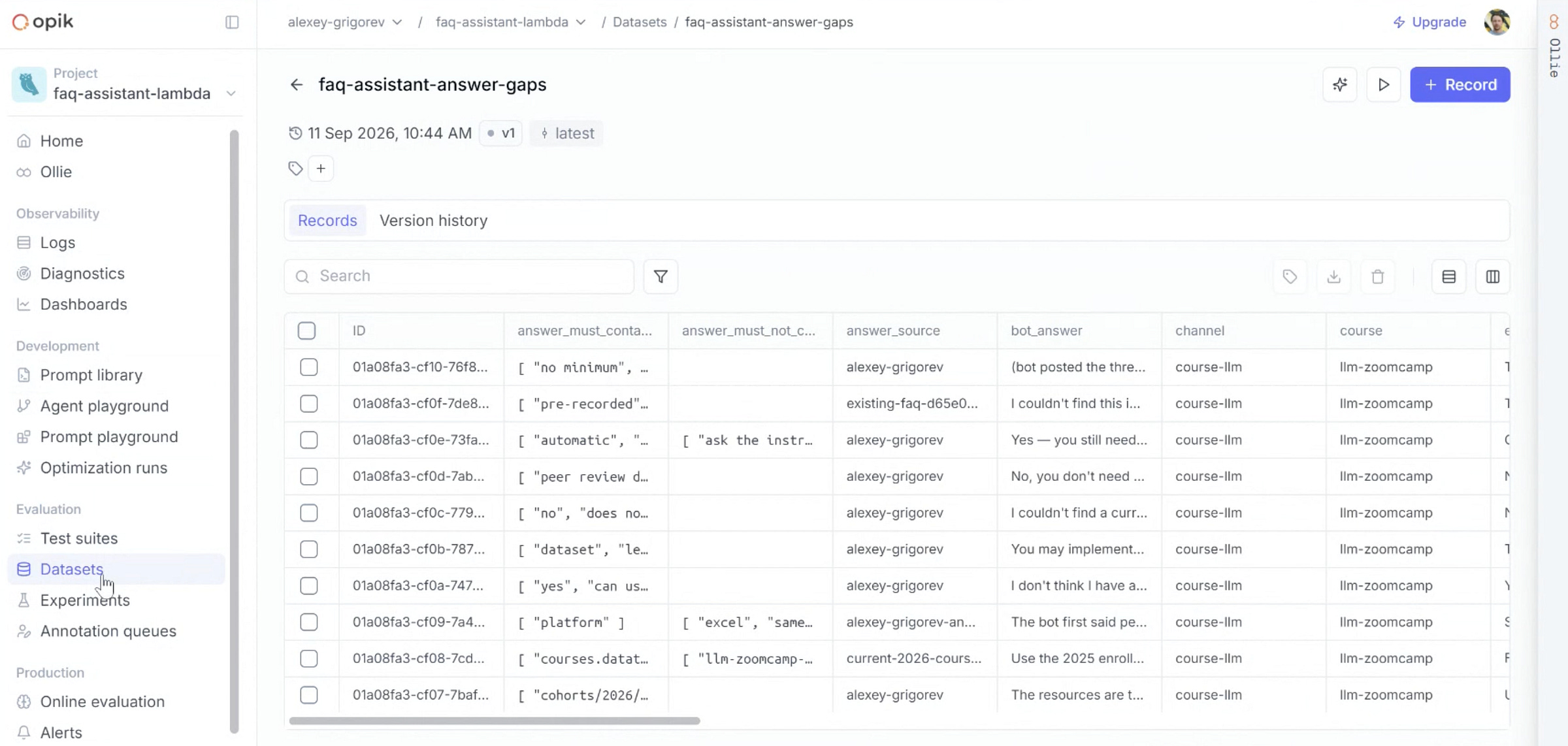This screenshot has width=1568, height=746.
Task: Click the toolbar tag icon for records
Action: tap(1290, 277)
